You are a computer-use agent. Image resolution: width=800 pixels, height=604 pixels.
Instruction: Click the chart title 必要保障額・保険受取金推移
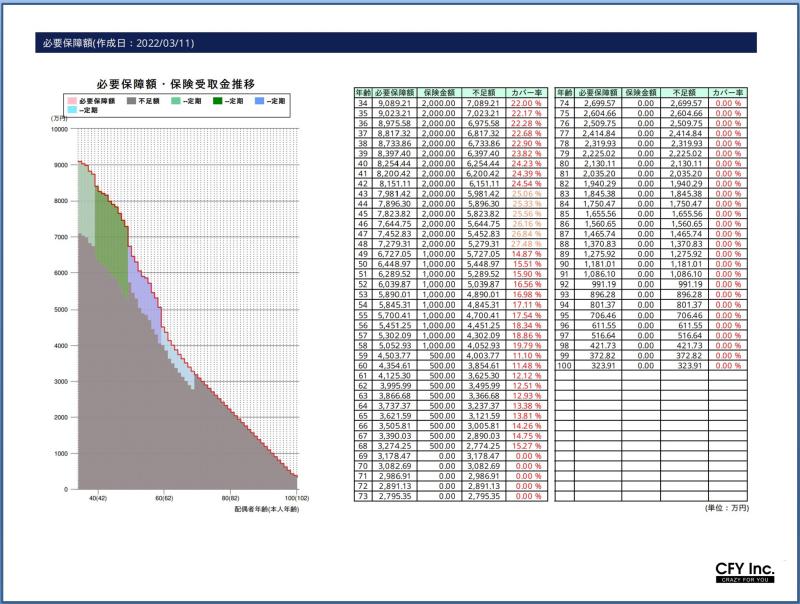(x=175, y=84)
